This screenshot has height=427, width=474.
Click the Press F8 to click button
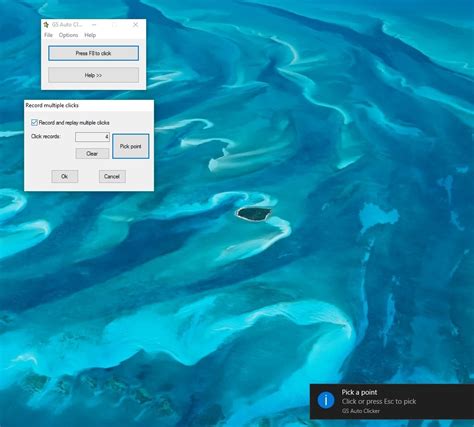93,53
